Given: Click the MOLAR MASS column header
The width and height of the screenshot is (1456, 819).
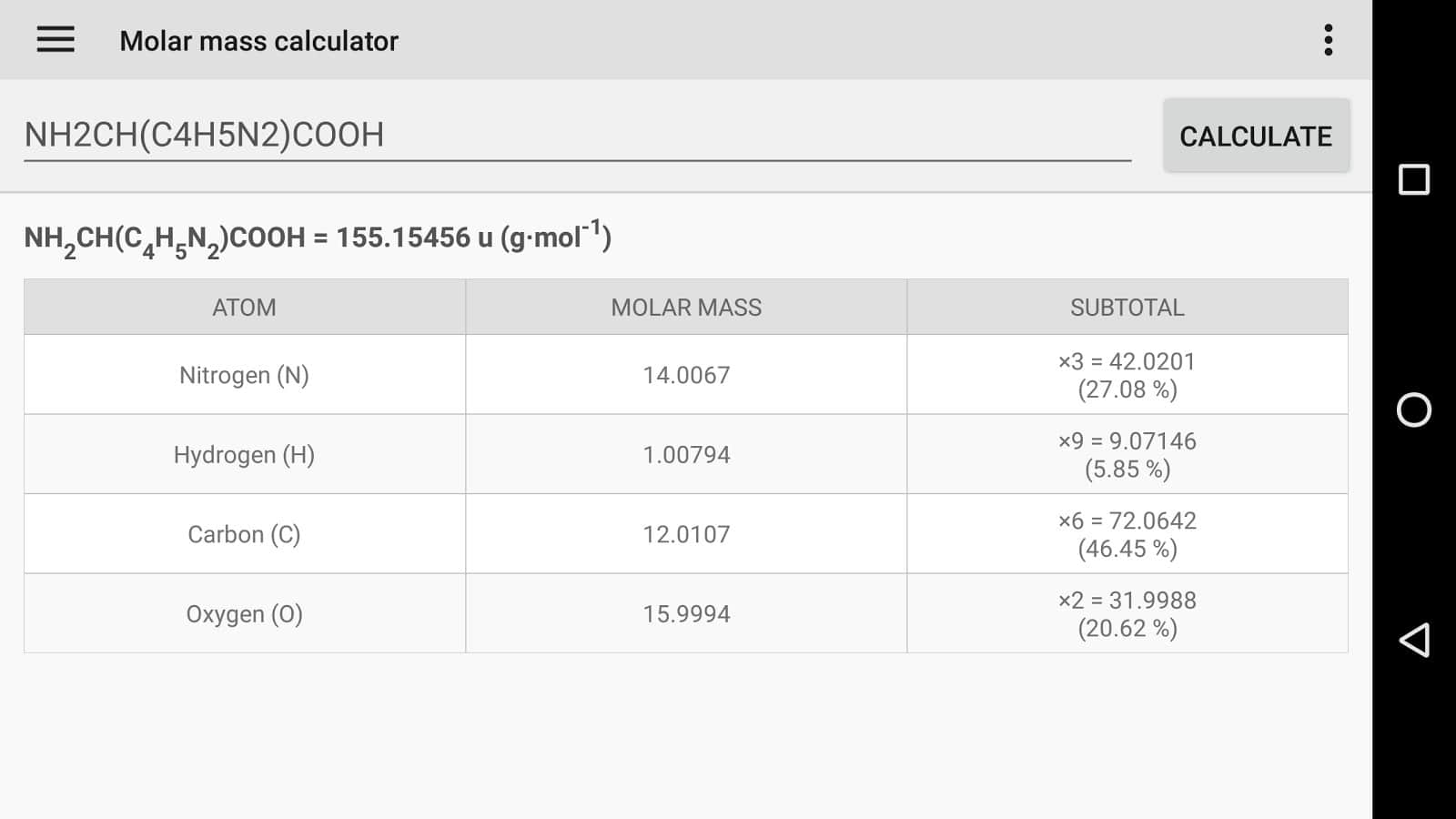Looking at the screenshot, I should pyautogui.click(x=686, y=308).
